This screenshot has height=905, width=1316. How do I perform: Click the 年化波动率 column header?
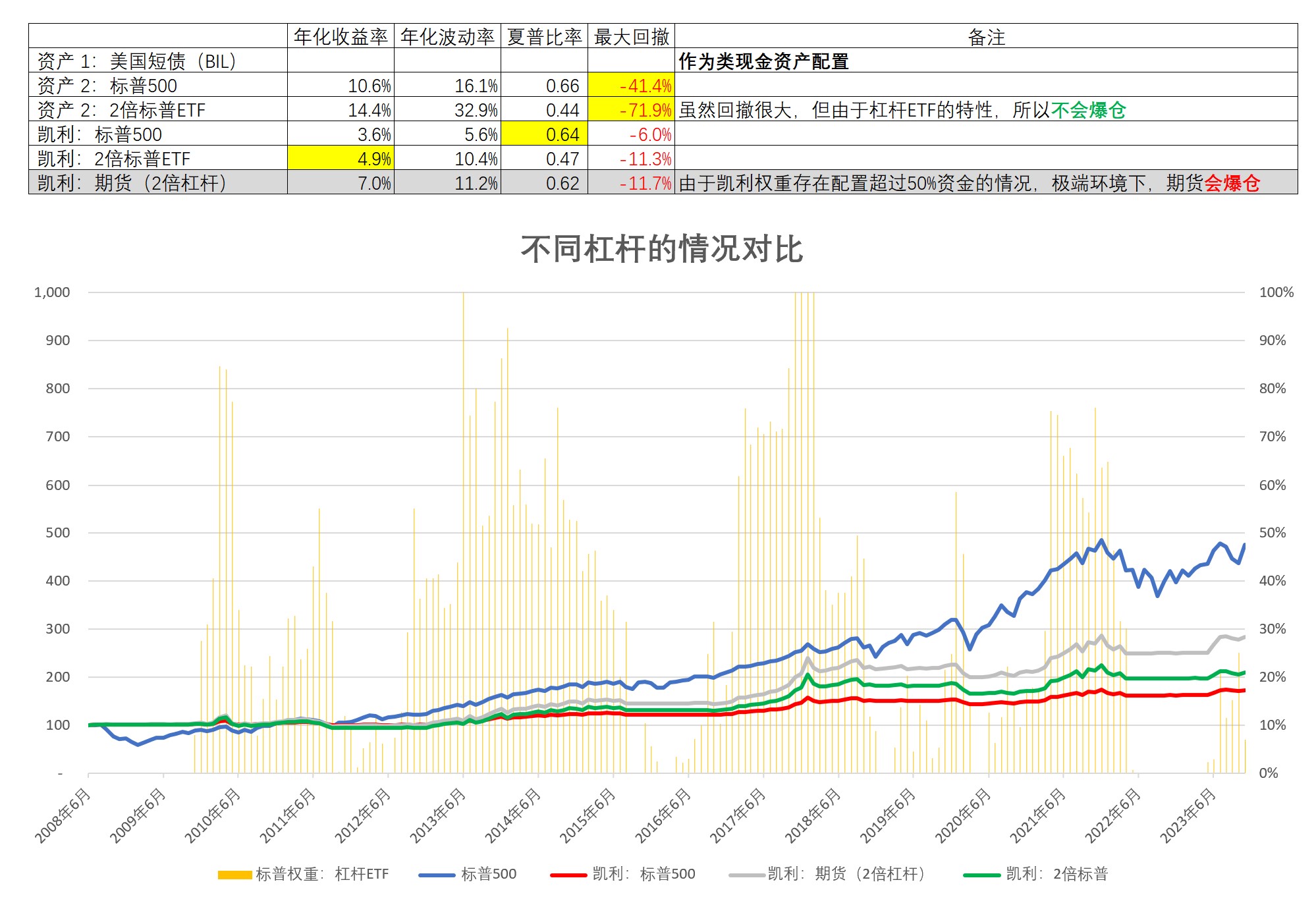(447, 37)
